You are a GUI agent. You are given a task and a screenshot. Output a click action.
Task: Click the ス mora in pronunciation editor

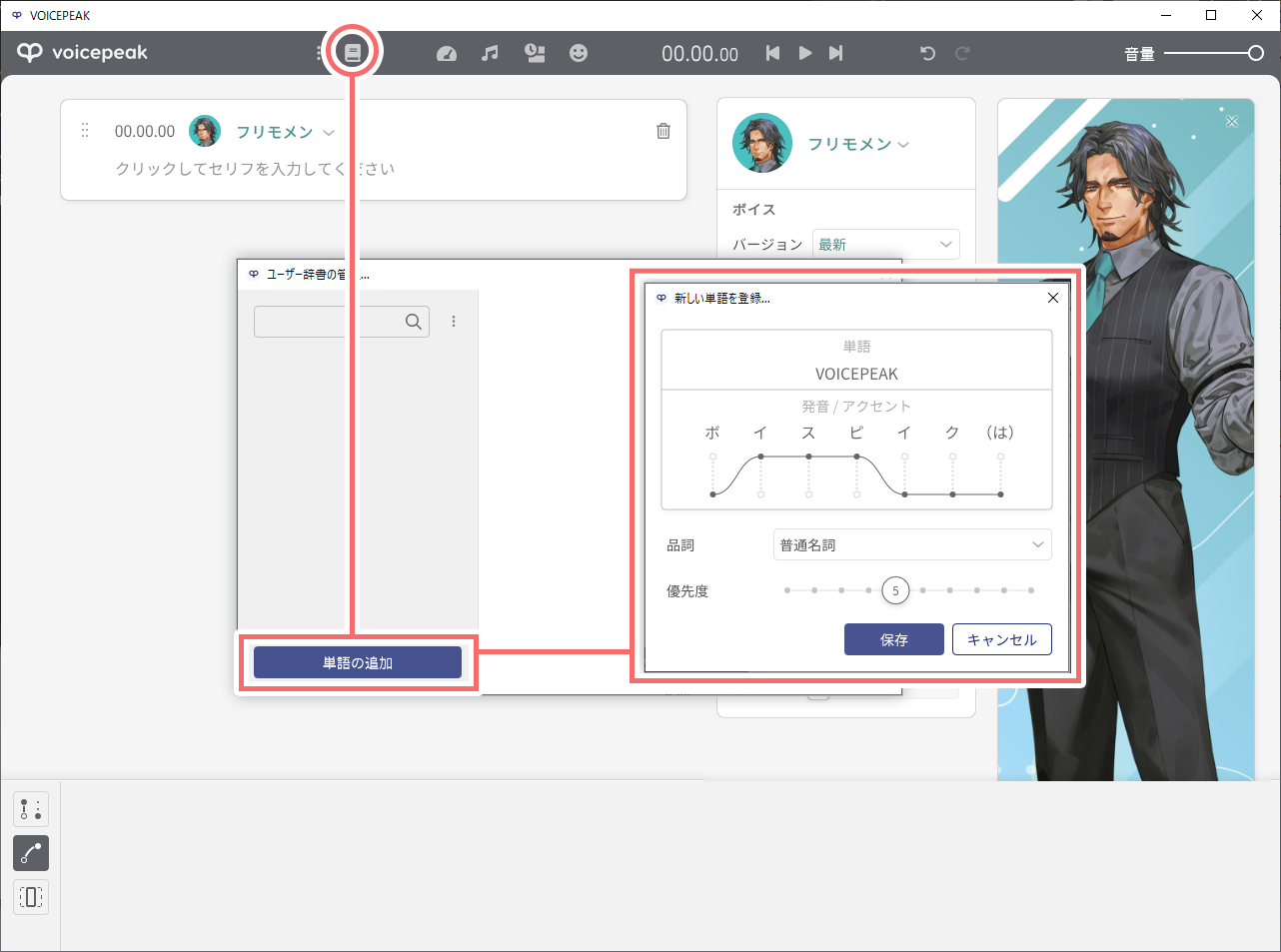pyautogui.click(x=808, y=433)
